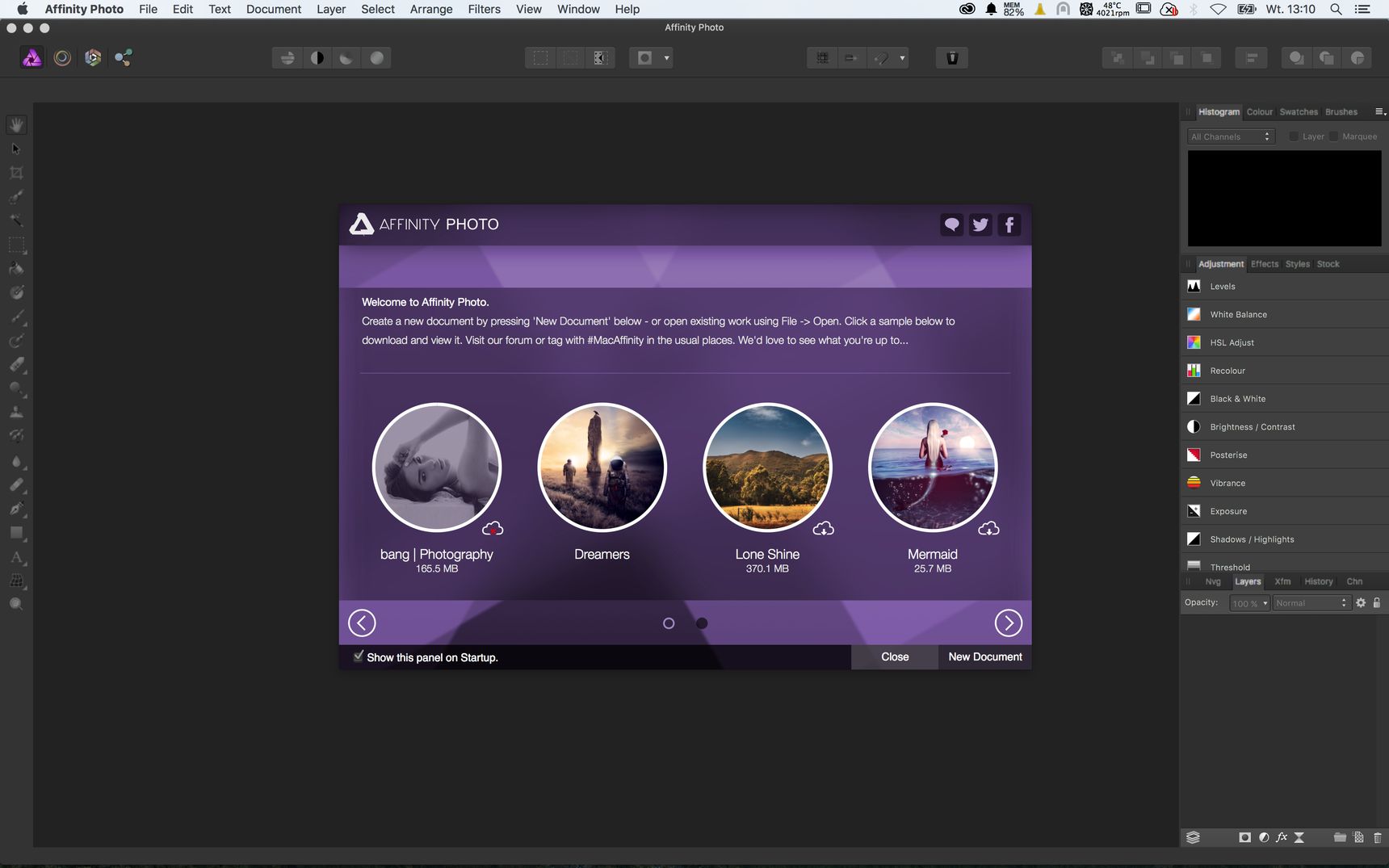Select the Erase Brush tool
Viewport: 1389px width, 868px height.
(x=16, y=365)
